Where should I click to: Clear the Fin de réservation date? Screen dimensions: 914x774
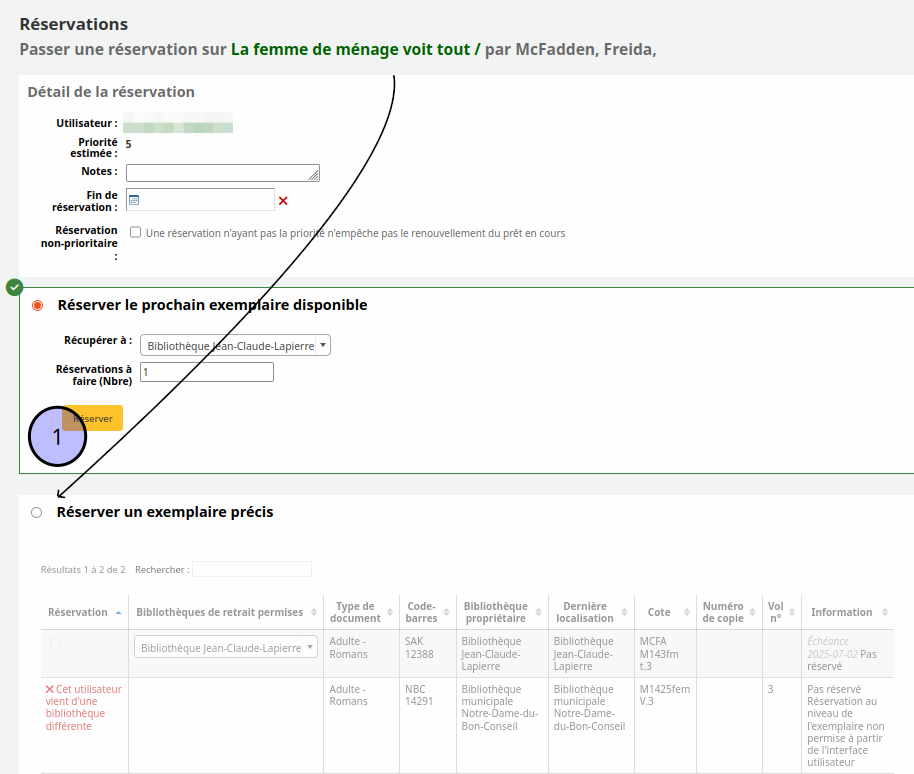[x=283, y=200]
